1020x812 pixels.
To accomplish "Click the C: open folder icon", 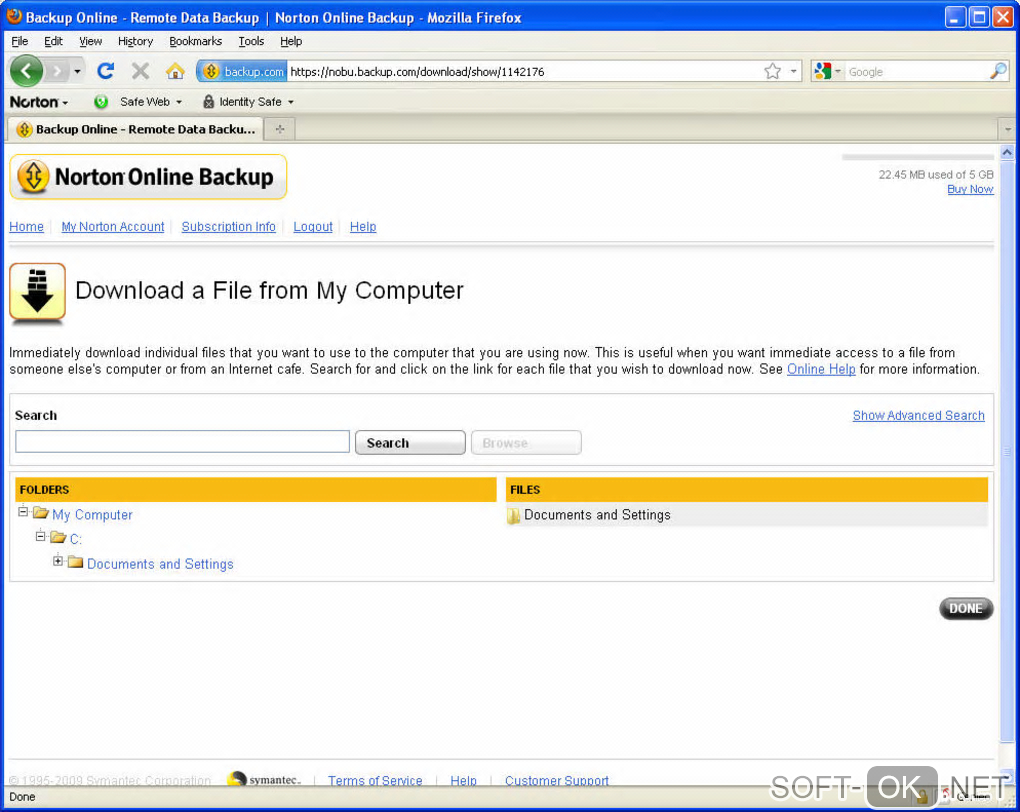I will point(59,537).
